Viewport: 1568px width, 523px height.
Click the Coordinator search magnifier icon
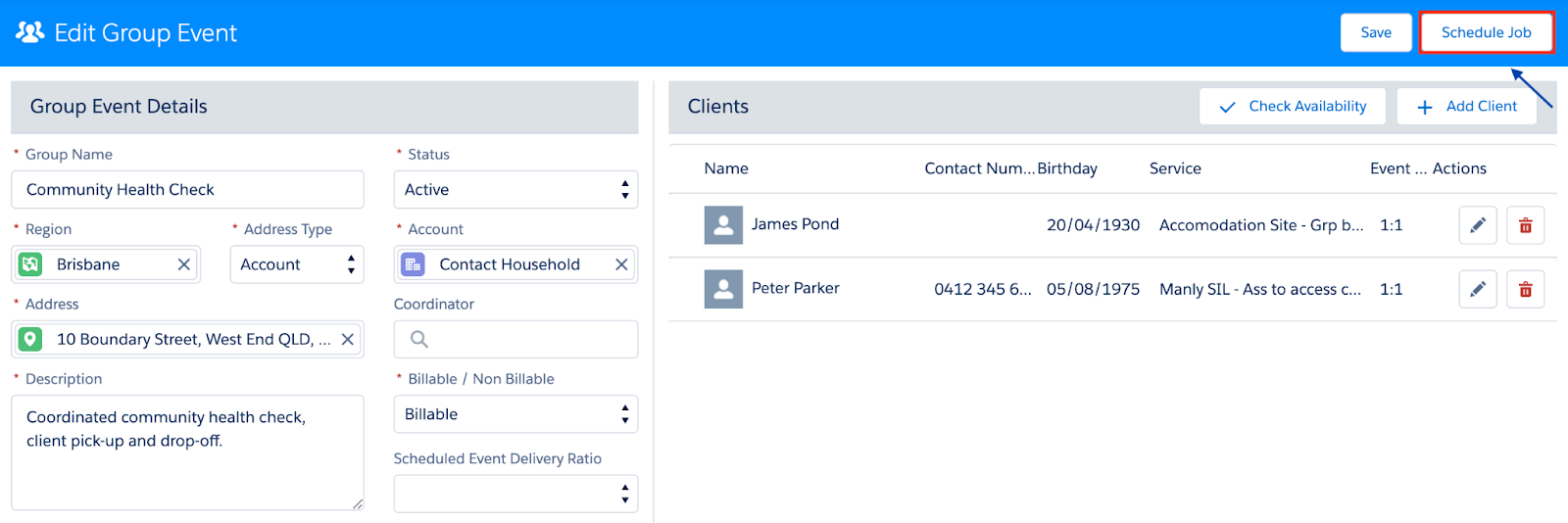pos(419,339)
